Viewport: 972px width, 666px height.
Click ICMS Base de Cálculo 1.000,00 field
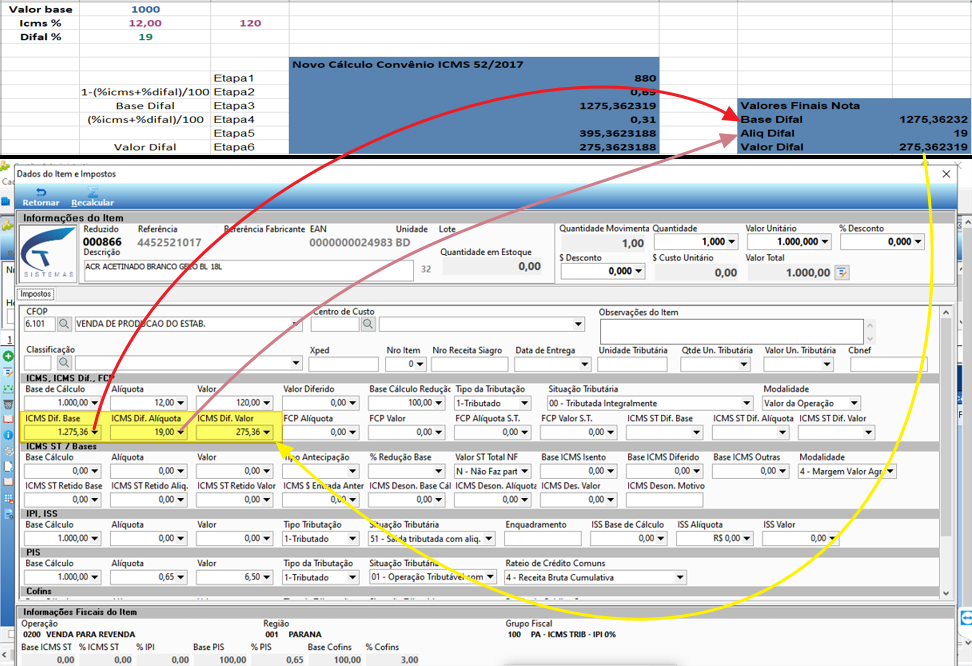(62, 403)
